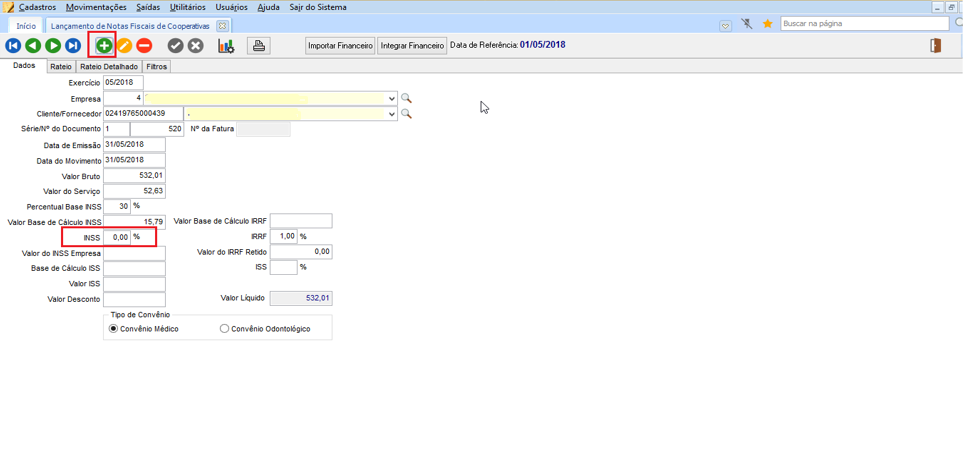Click the INSS percentage field
Image resolution: width=963 pixels, height=451 pixels.
[117, 237]
